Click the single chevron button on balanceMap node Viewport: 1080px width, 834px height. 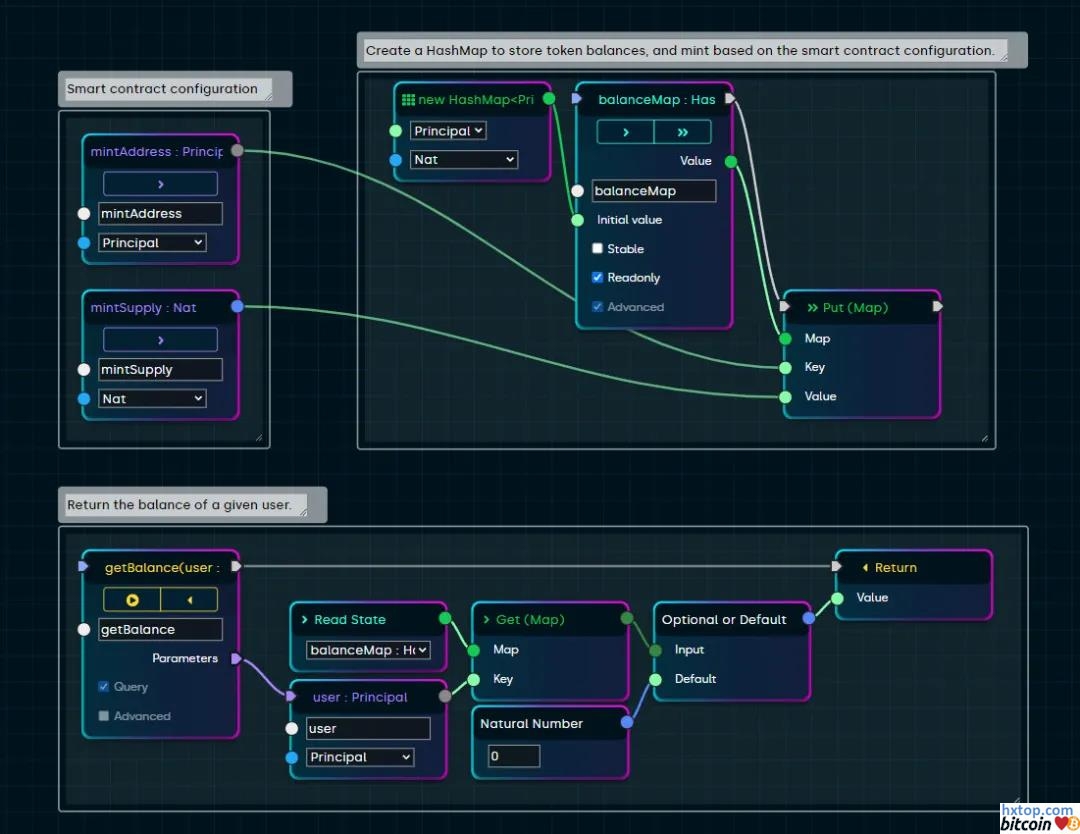[x=625, y=132]
